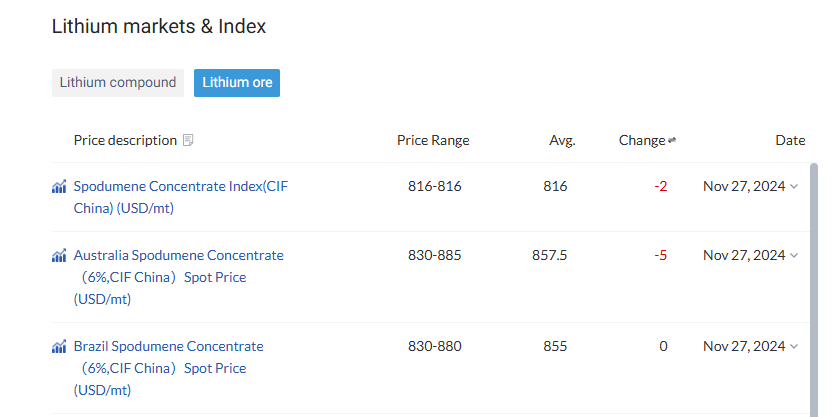
Task: Open Spodumene Concentrate Index(CIF China) link
Action: coord(180,197)
